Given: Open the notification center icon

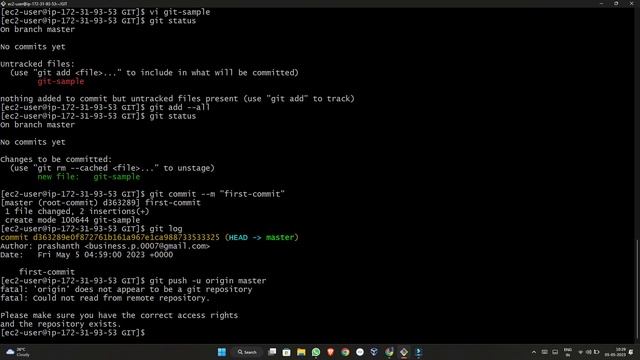Looking at the screenshot, I should tap(631, 352).
